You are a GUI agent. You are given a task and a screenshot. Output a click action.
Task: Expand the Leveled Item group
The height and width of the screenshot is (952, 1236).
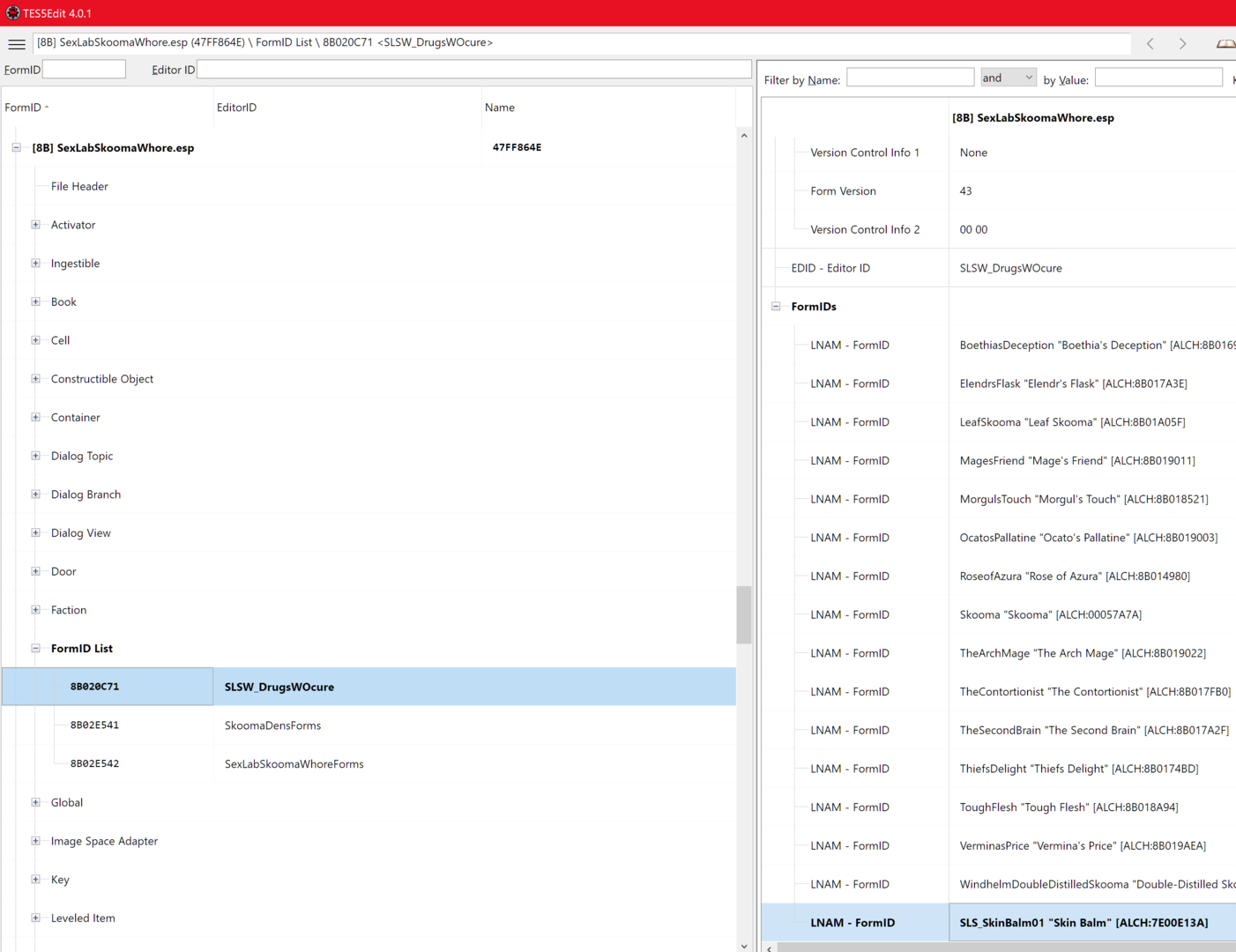pos(36,918)
